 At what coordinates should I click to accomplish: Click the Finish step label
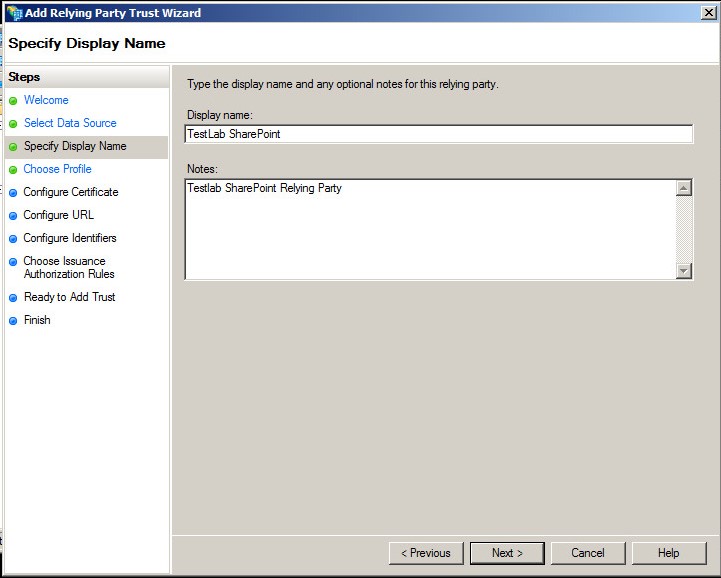click(37, 320)
